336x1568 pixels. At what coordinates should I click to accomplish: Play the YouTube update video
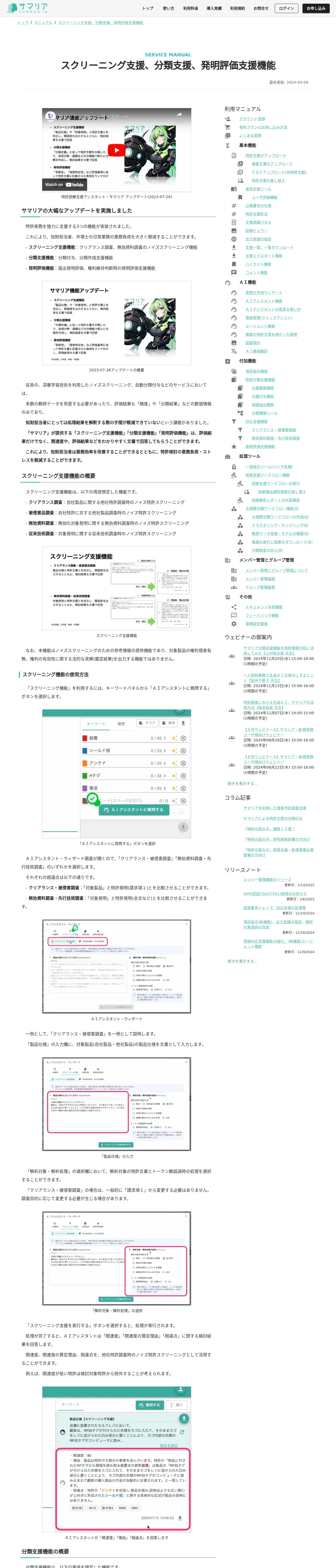click(116, 150)
